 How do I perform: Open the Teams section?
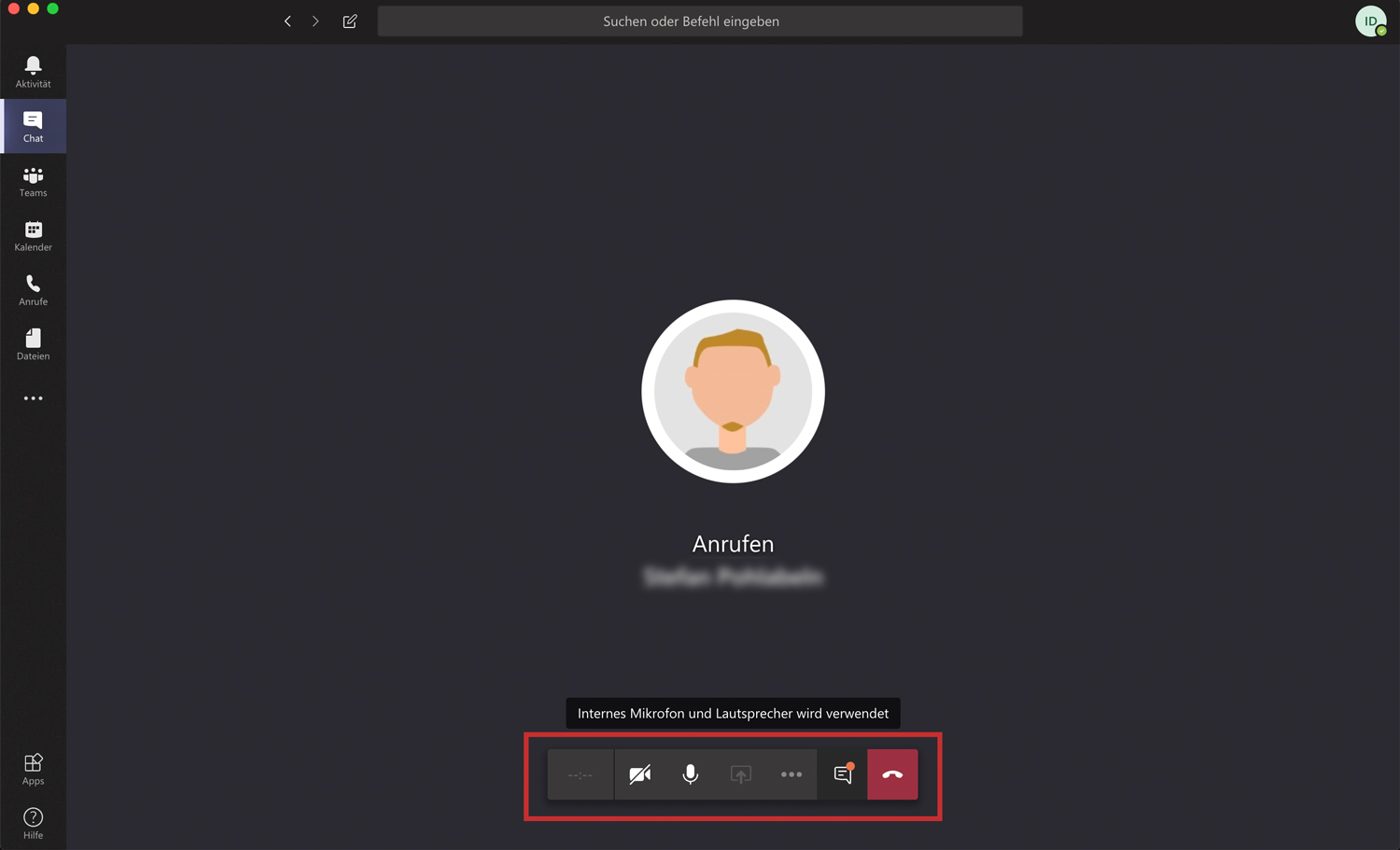click(33, 181)
